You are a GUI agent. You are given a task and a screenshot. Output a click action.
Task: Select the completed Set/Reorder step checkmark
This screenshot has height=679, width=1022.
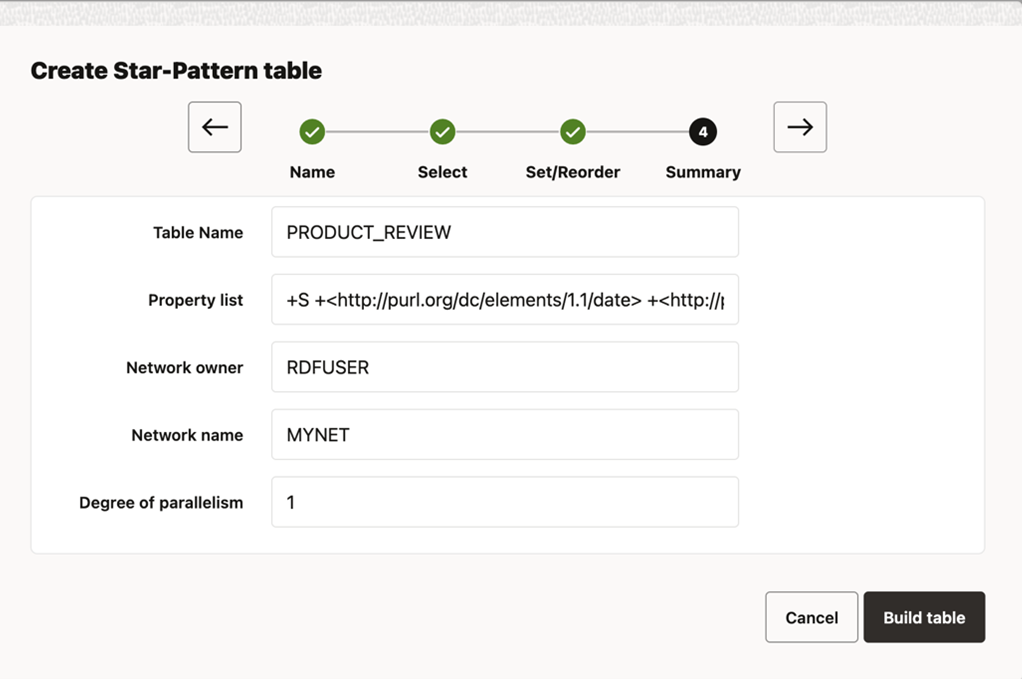(x=572, y=131)
